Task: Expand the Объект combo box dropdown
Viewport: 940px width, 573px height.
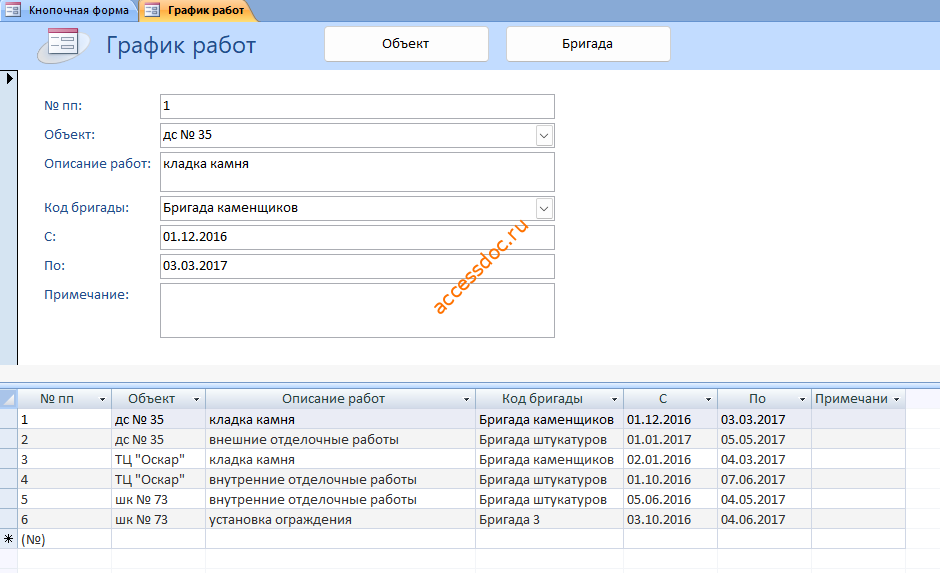Action: tap(544, 135)
